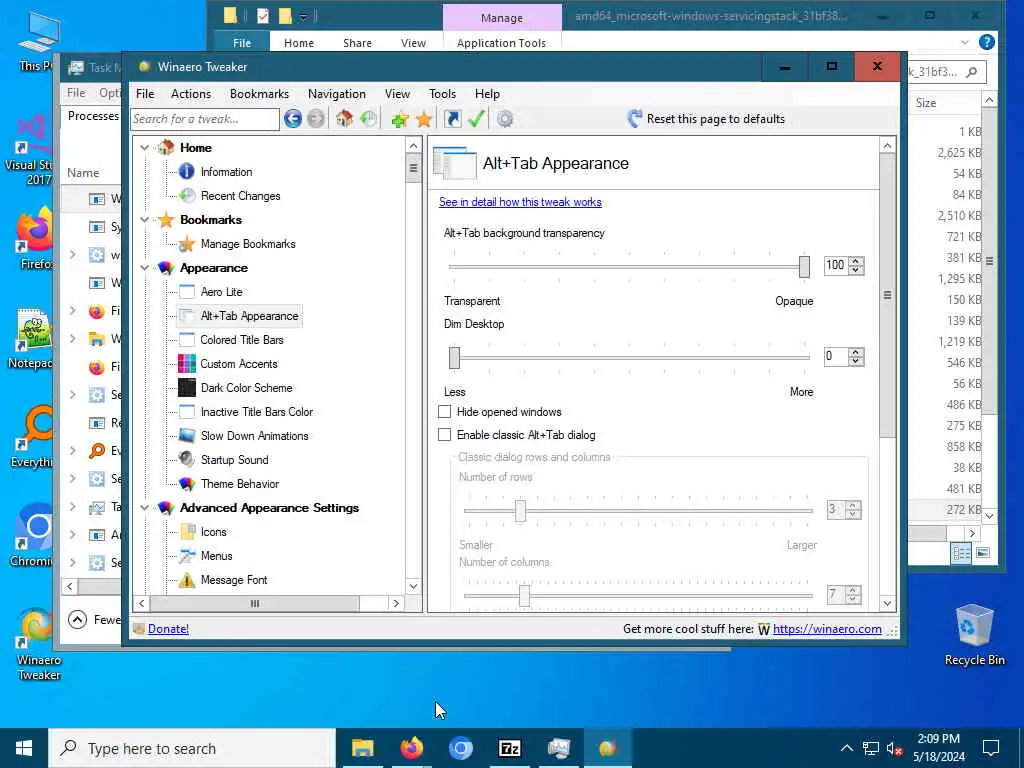Click Dim Desktop slider thumb
This screenshot has width=1024, height=768.
(454, 358)
